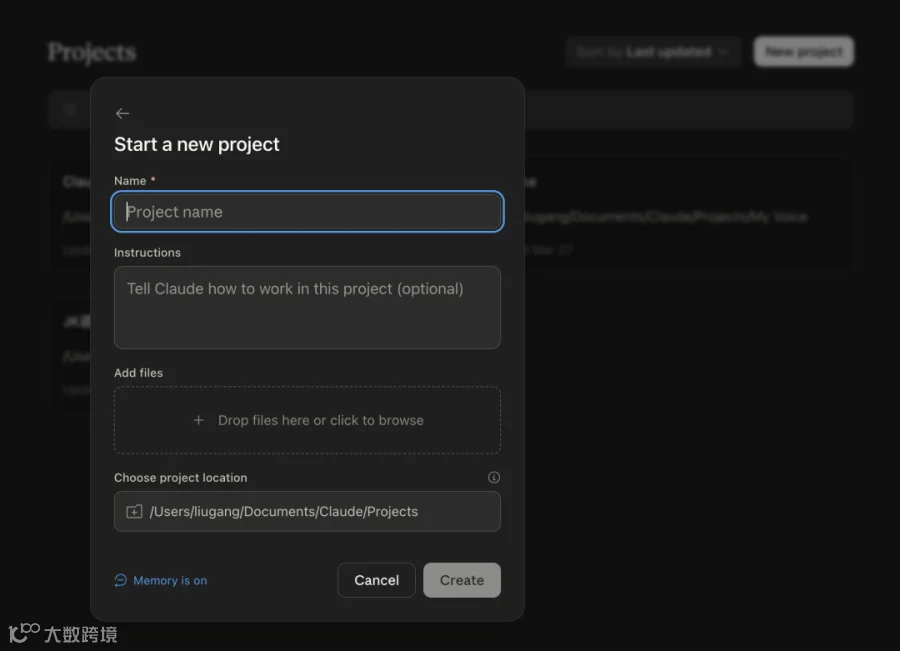Click the Projects page heading
The height and width of the screenshot is (651, 900).
[92, 52]
